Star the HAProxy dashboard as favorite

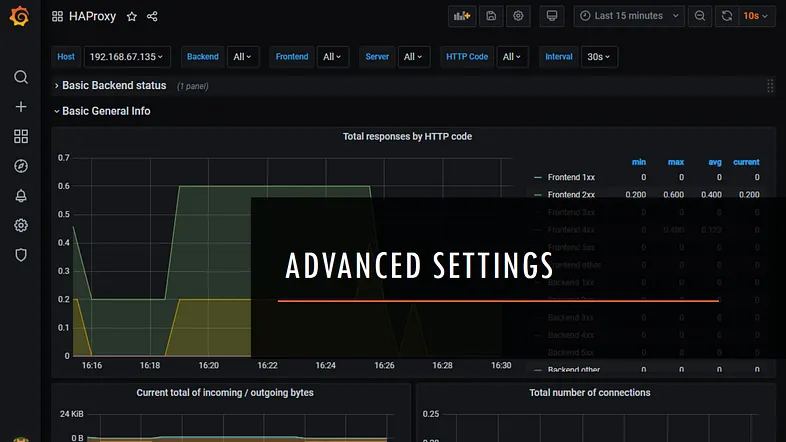(132, 17)
